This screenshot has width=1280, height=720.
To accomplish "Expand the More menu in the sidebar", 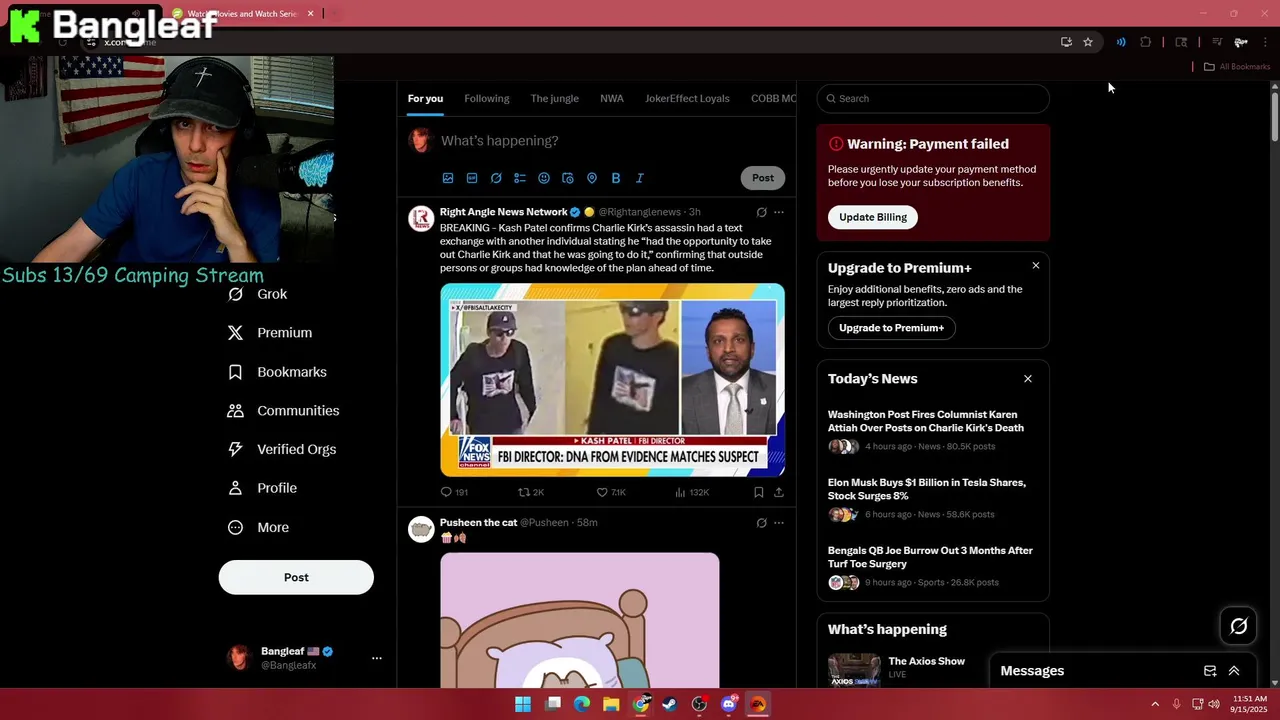I will point(259,527).
